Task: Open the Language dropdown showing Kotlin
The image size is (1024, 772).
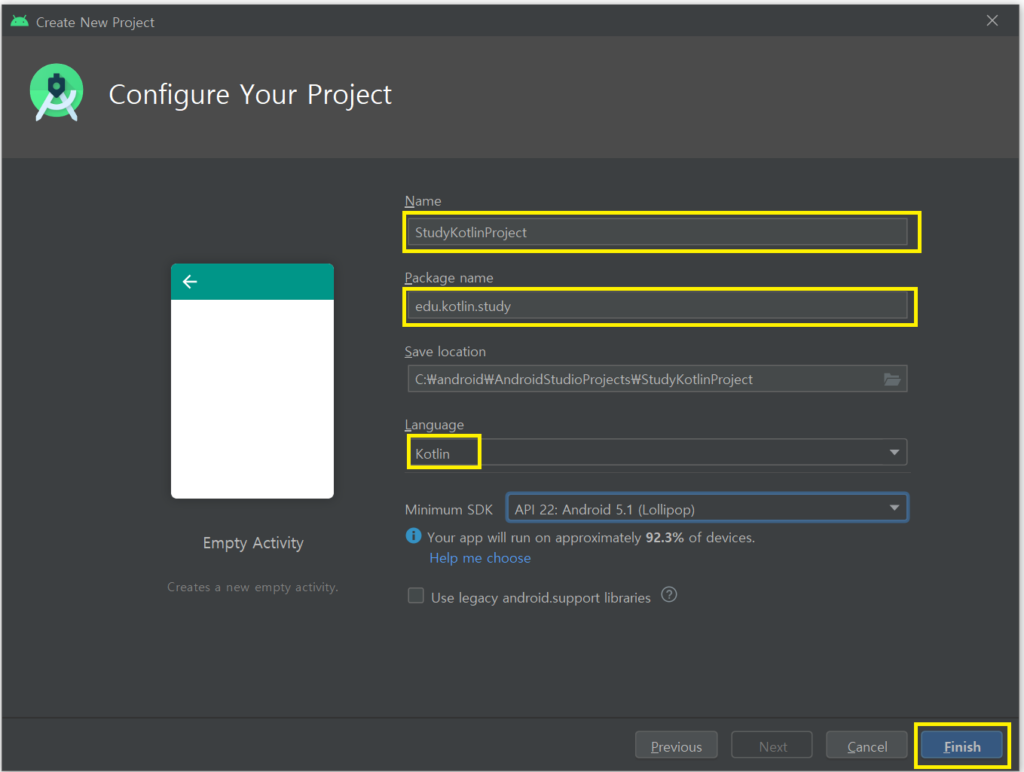Action: (x=655, y=453)
